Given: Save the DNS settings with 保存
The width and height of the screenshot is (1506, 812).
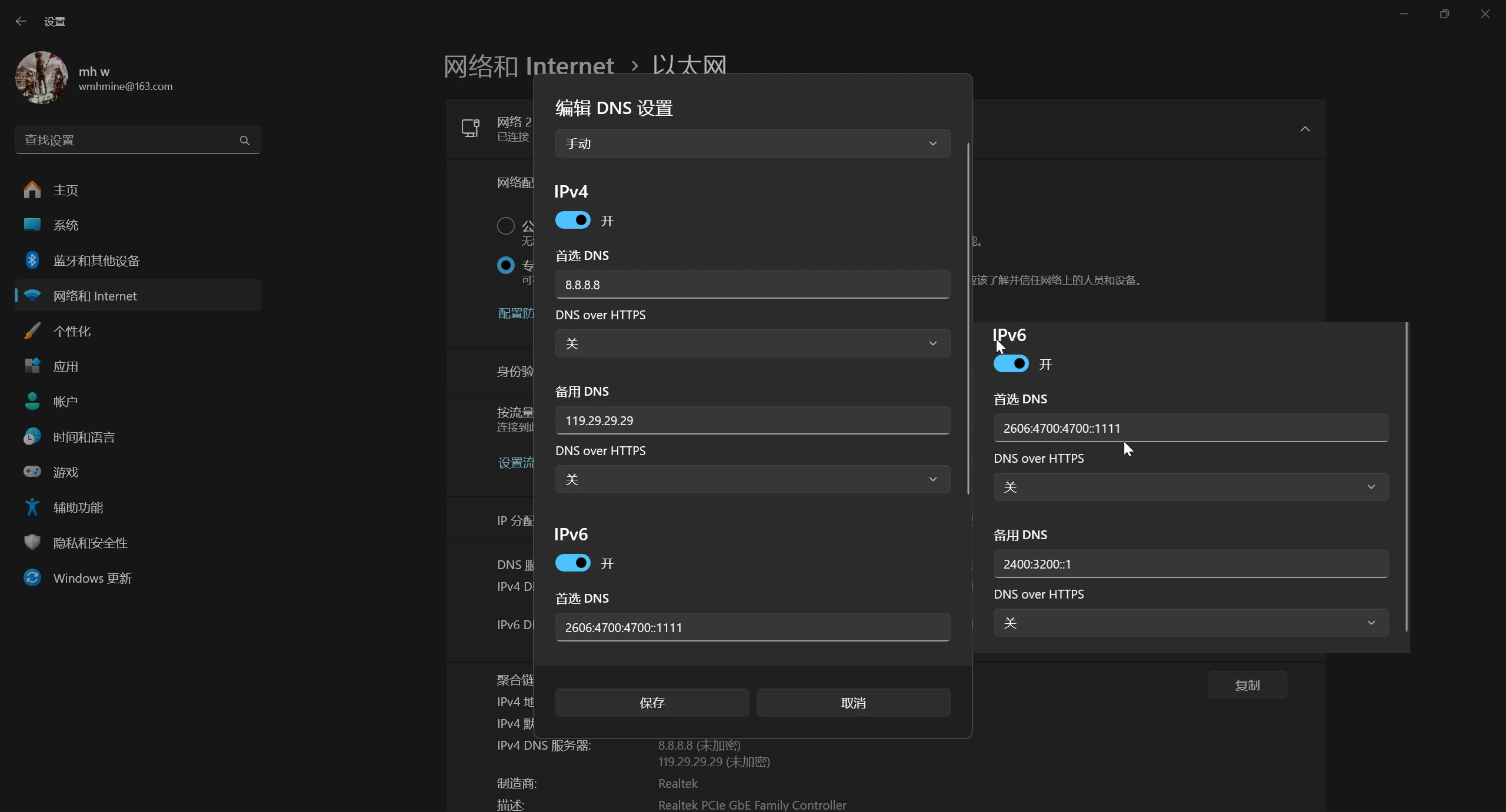Looking at the screenshot, I should (x=652, y=702).
